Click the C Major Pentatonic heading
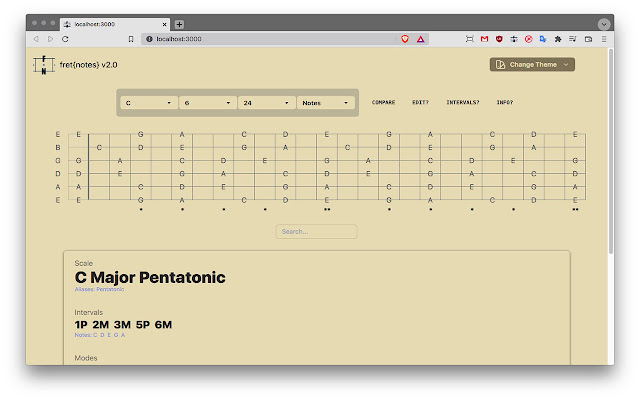640x400 pixels. pyautogui.click(x=150, y=278)
